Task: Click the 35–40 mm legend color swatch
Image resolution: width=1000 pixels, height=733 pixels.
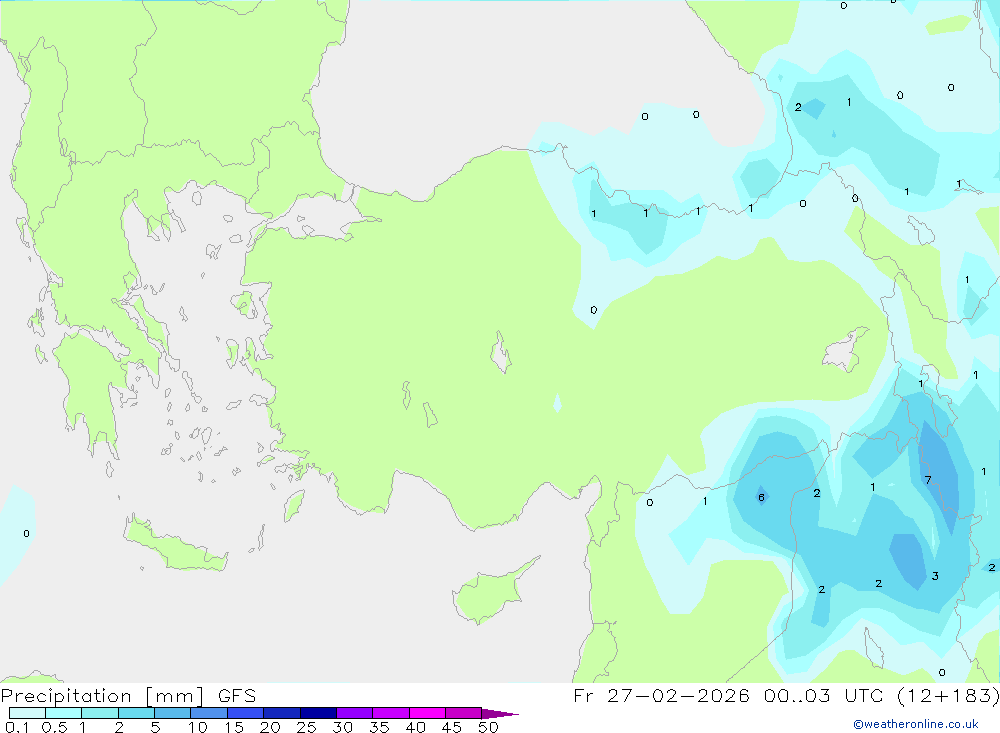Action: click(391, 713)
